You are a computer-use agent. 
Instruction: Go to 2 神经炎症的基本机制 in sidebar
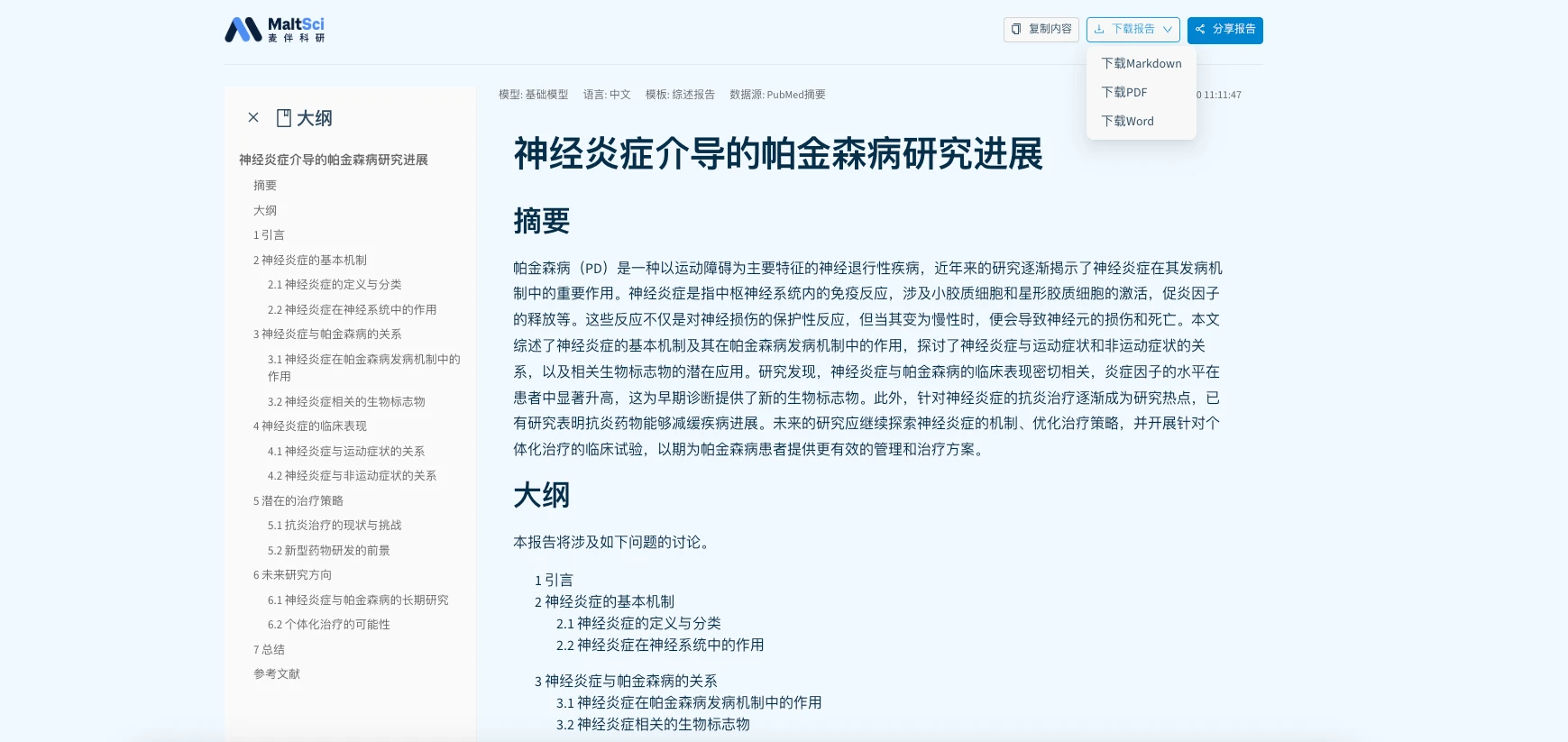tap(310, 260)
